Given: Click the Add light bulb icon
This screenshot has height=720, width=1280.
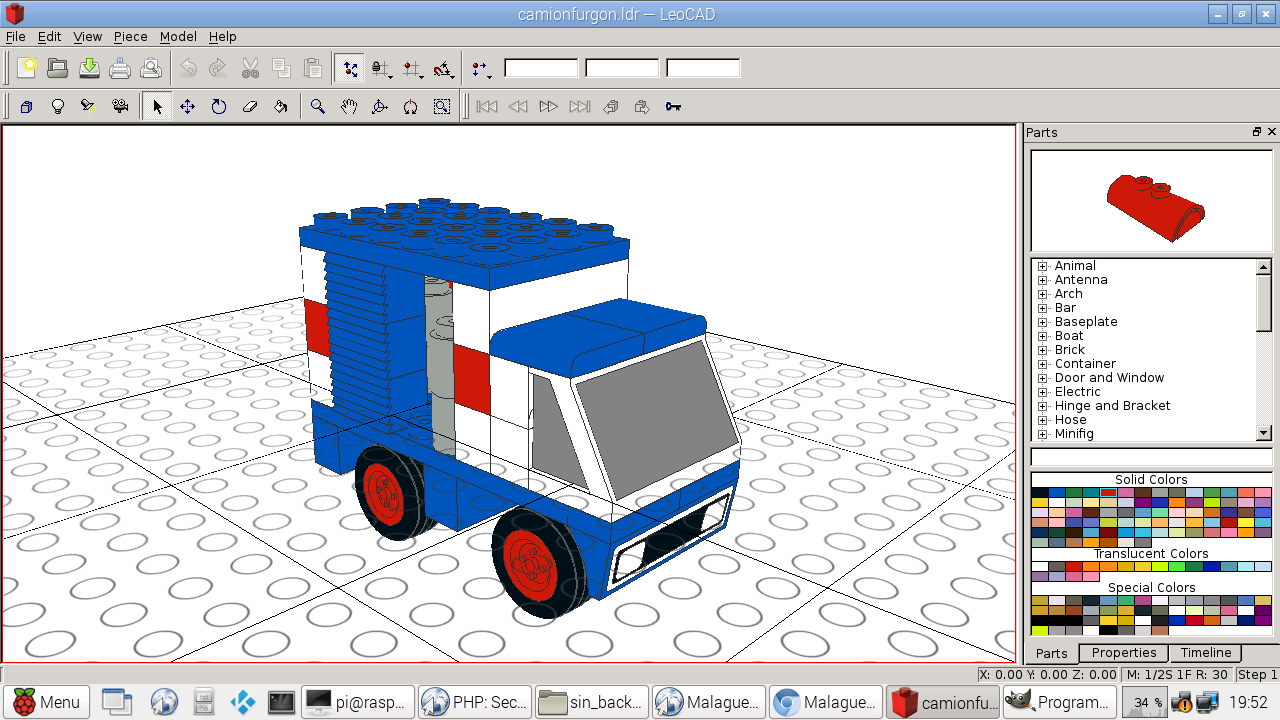Looking at the screenshot, I should 58,106.
